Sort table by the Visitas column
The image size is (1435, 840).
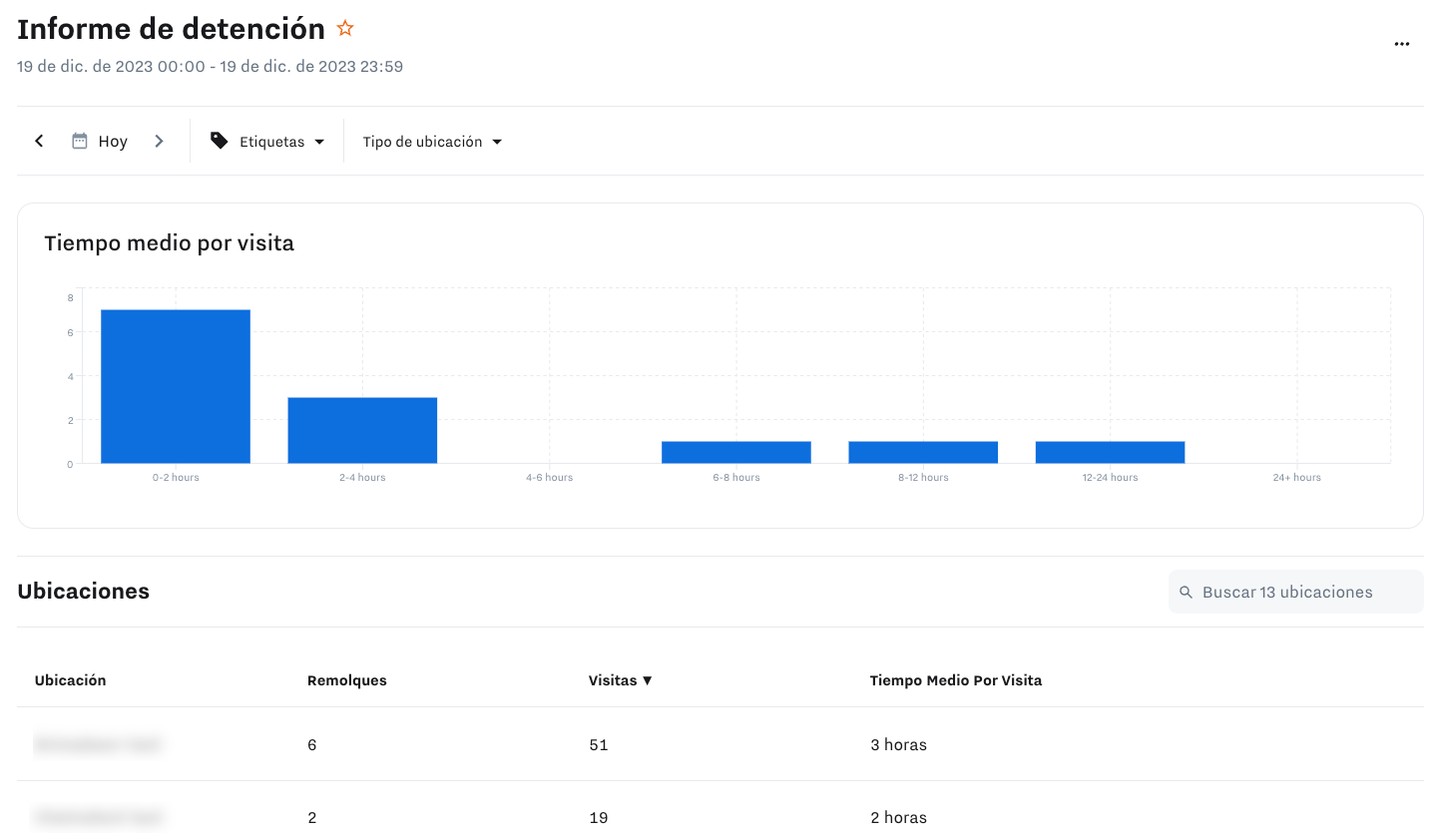click(620, 680)
